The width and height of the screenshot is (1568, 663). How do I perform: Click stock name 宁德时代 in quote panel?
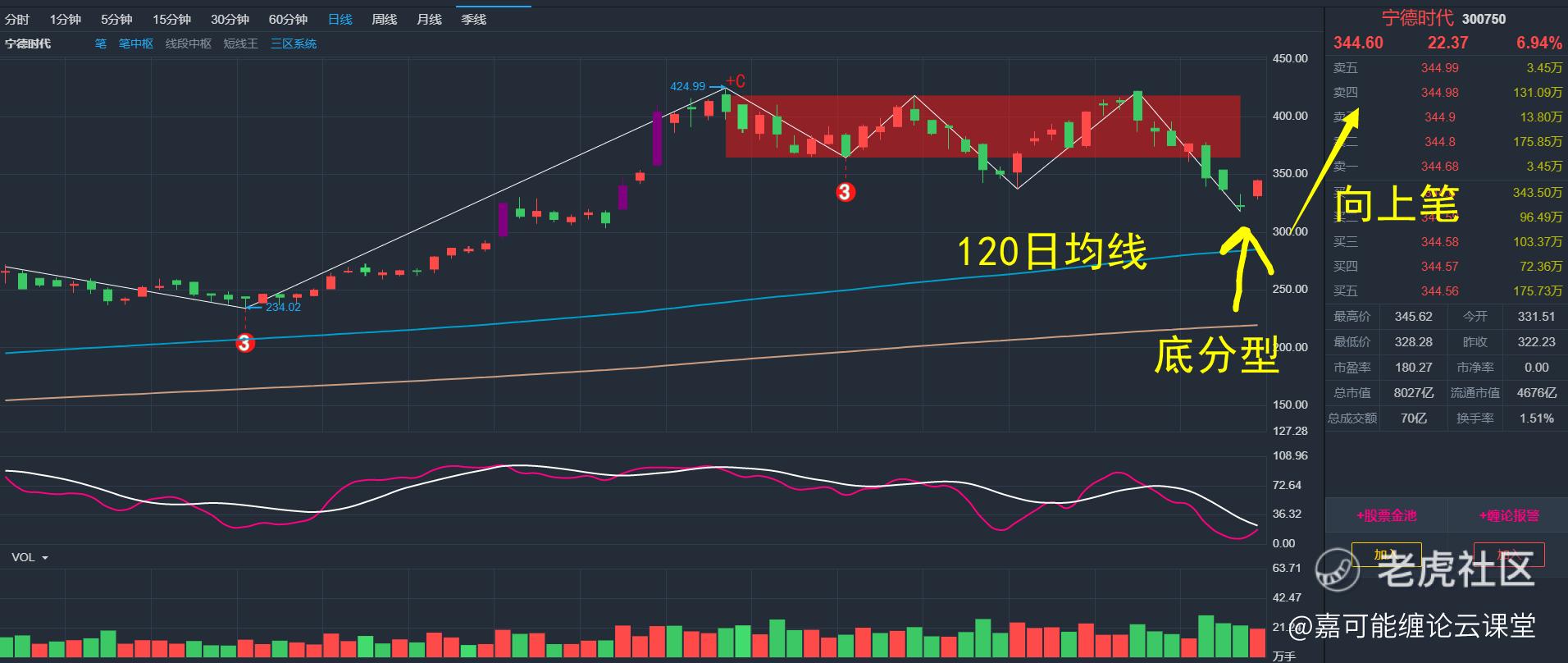pos(1417,18)
